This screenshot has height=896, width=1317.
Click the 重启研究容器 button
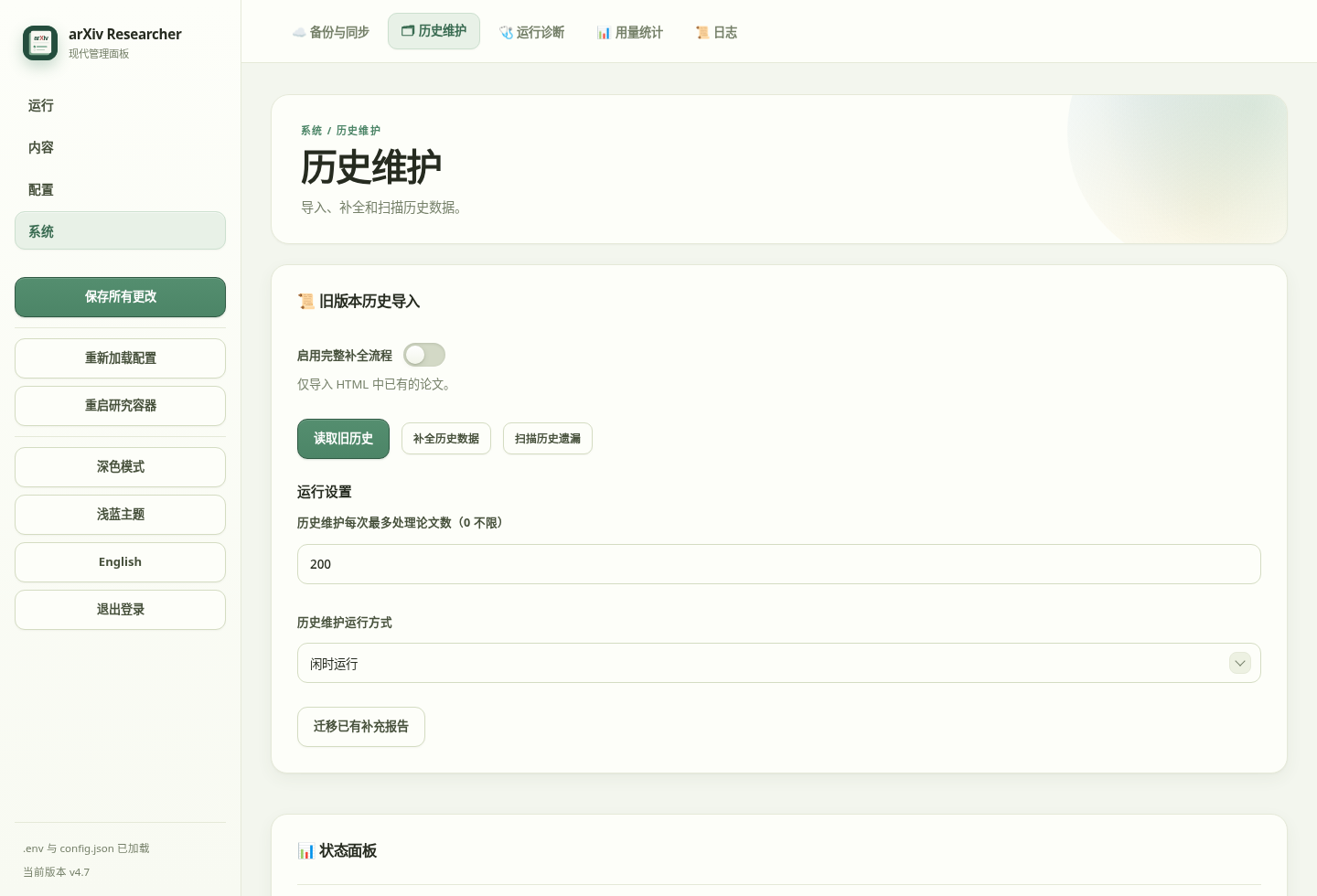(x=120, y=406)
